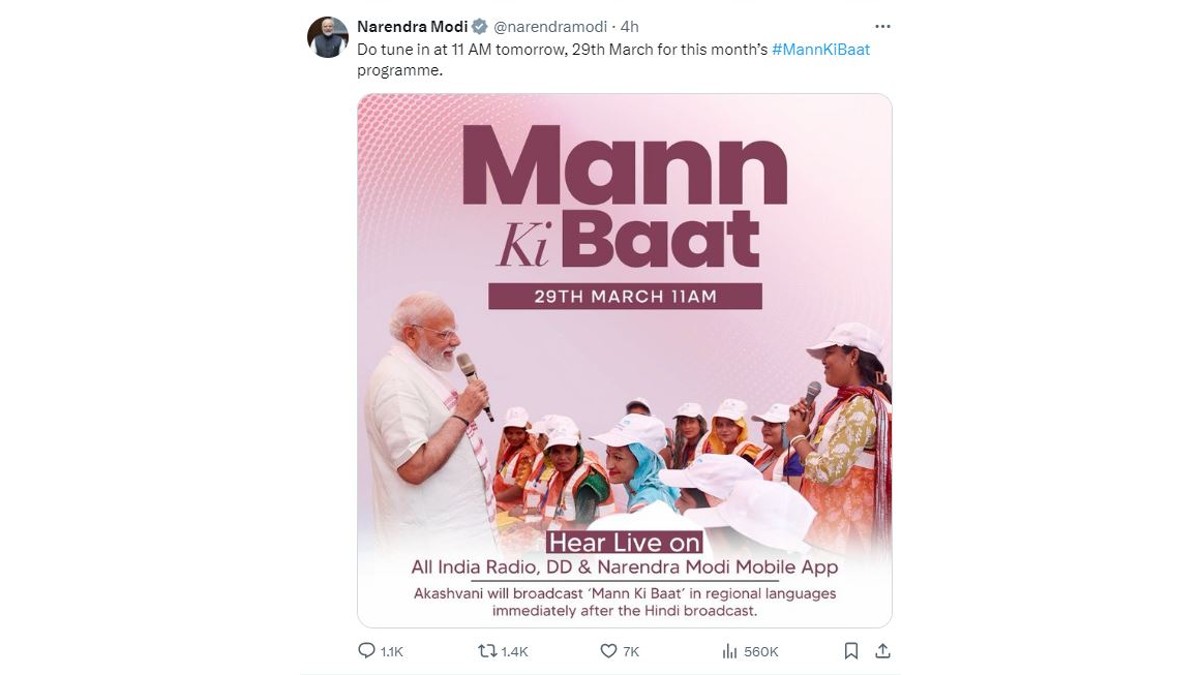Click the 560K views count
1200x675 pixels.
(x=761, y=652)
